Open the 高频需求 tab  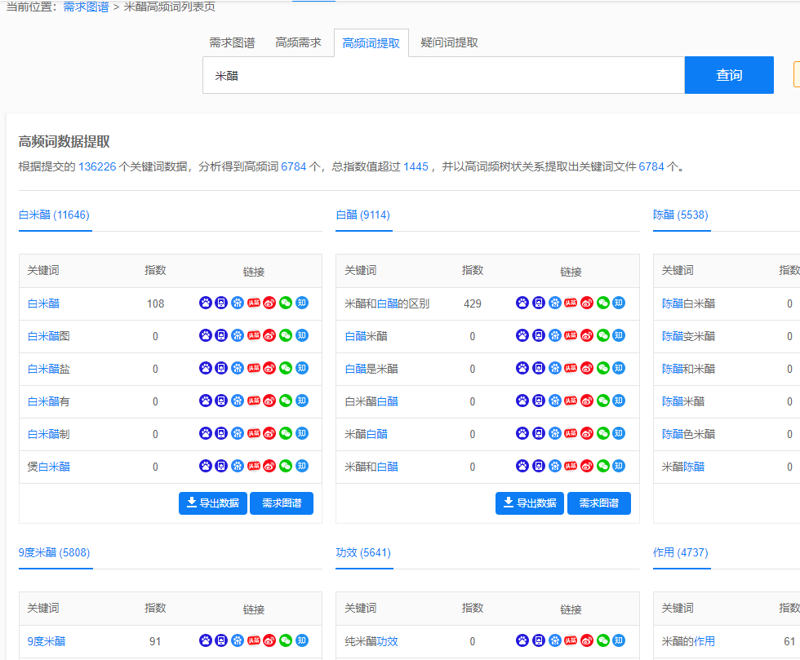[x=298, y=43]
